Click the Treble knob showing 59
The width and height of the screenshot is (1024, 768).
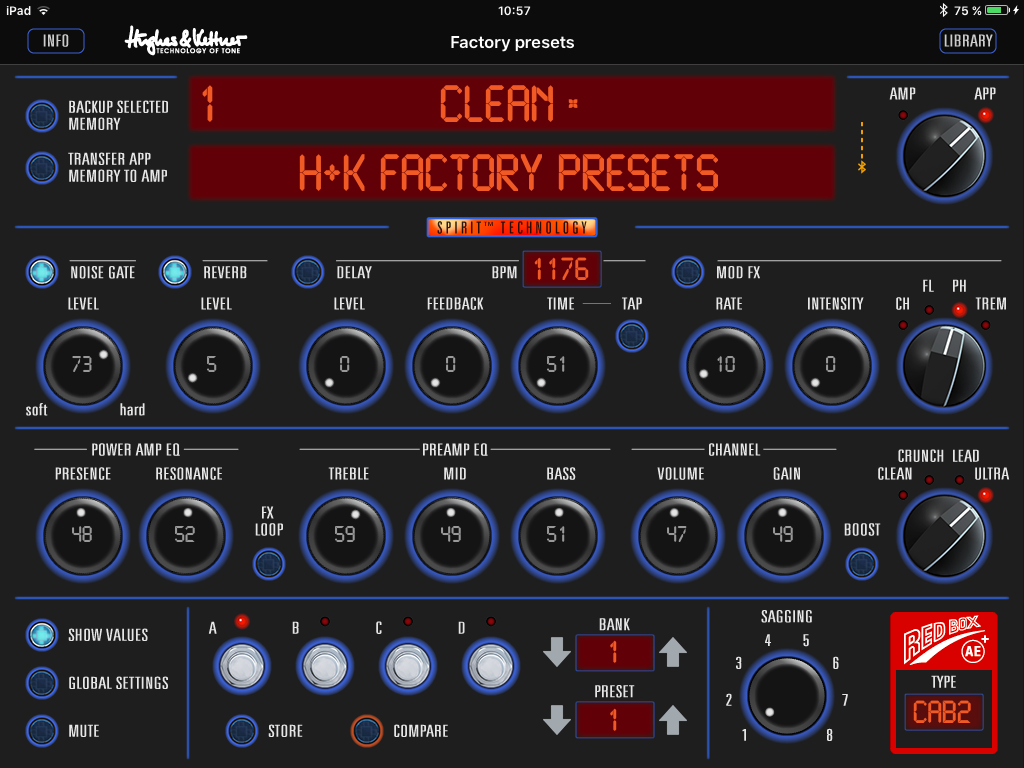pyautogui.click(x=345, y=535)
